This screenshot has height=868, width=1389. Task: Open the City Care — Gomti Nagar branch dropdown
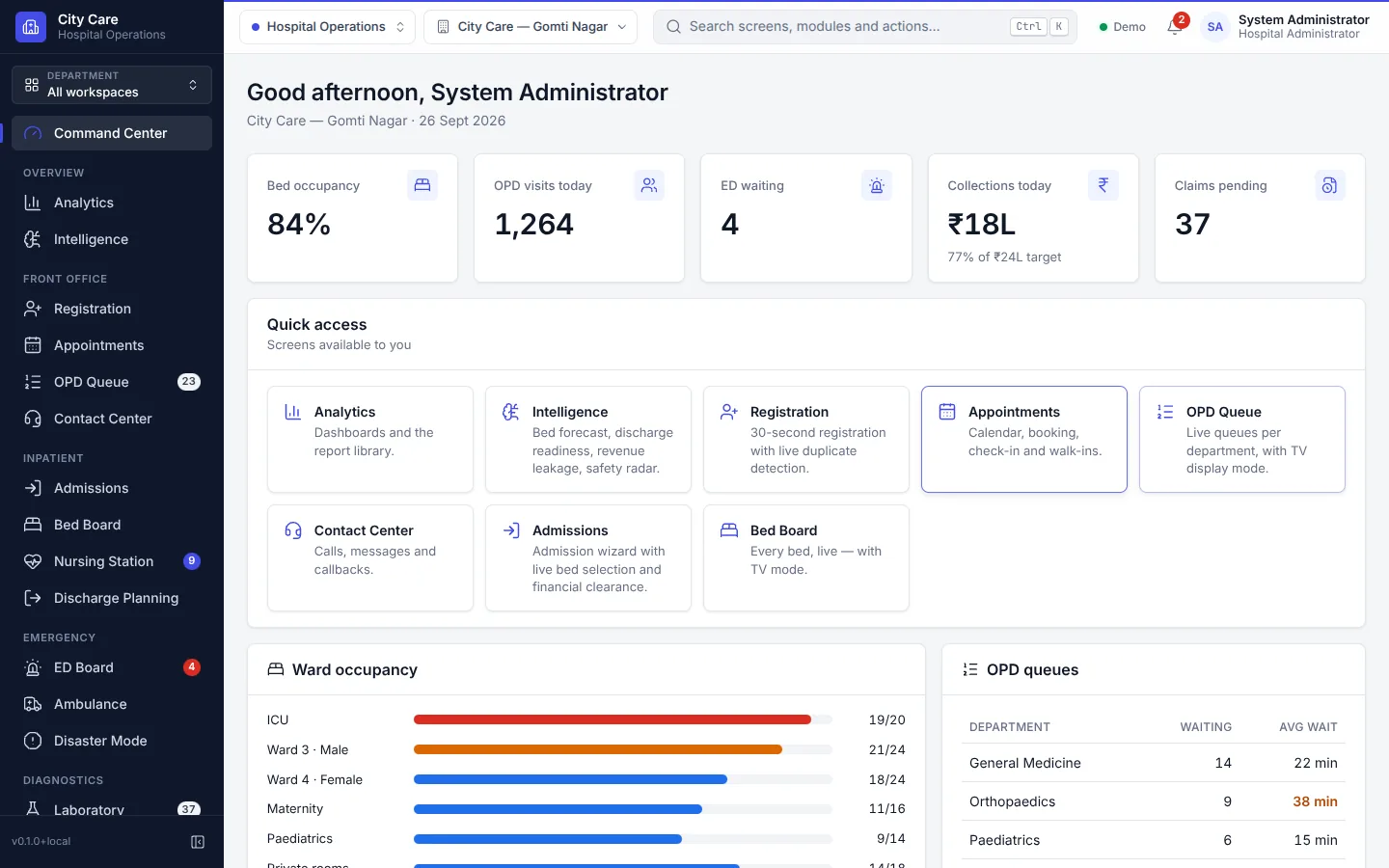tap(531, 27)
